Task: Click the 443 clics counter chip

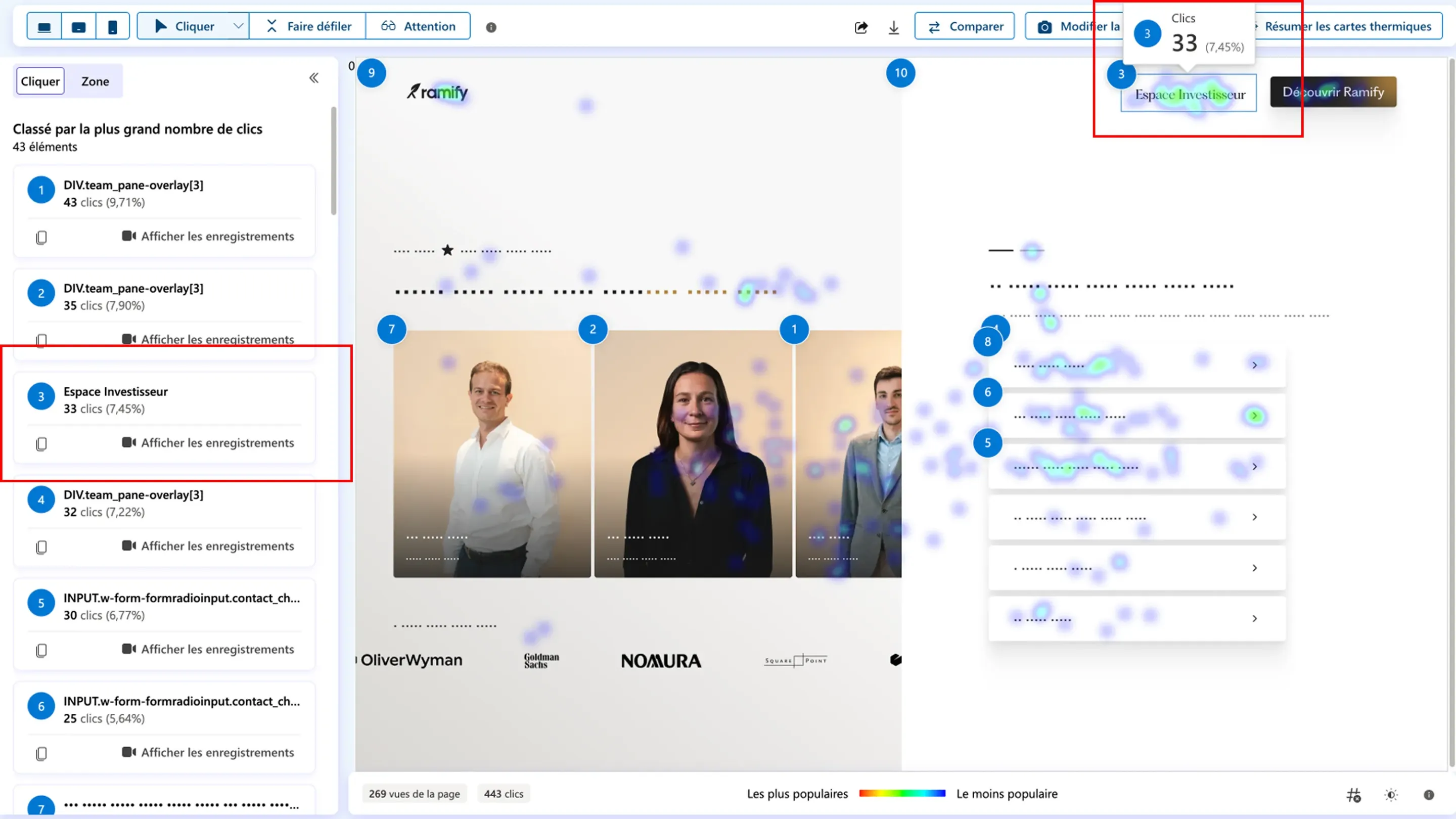Action: (x=503, y=794)
